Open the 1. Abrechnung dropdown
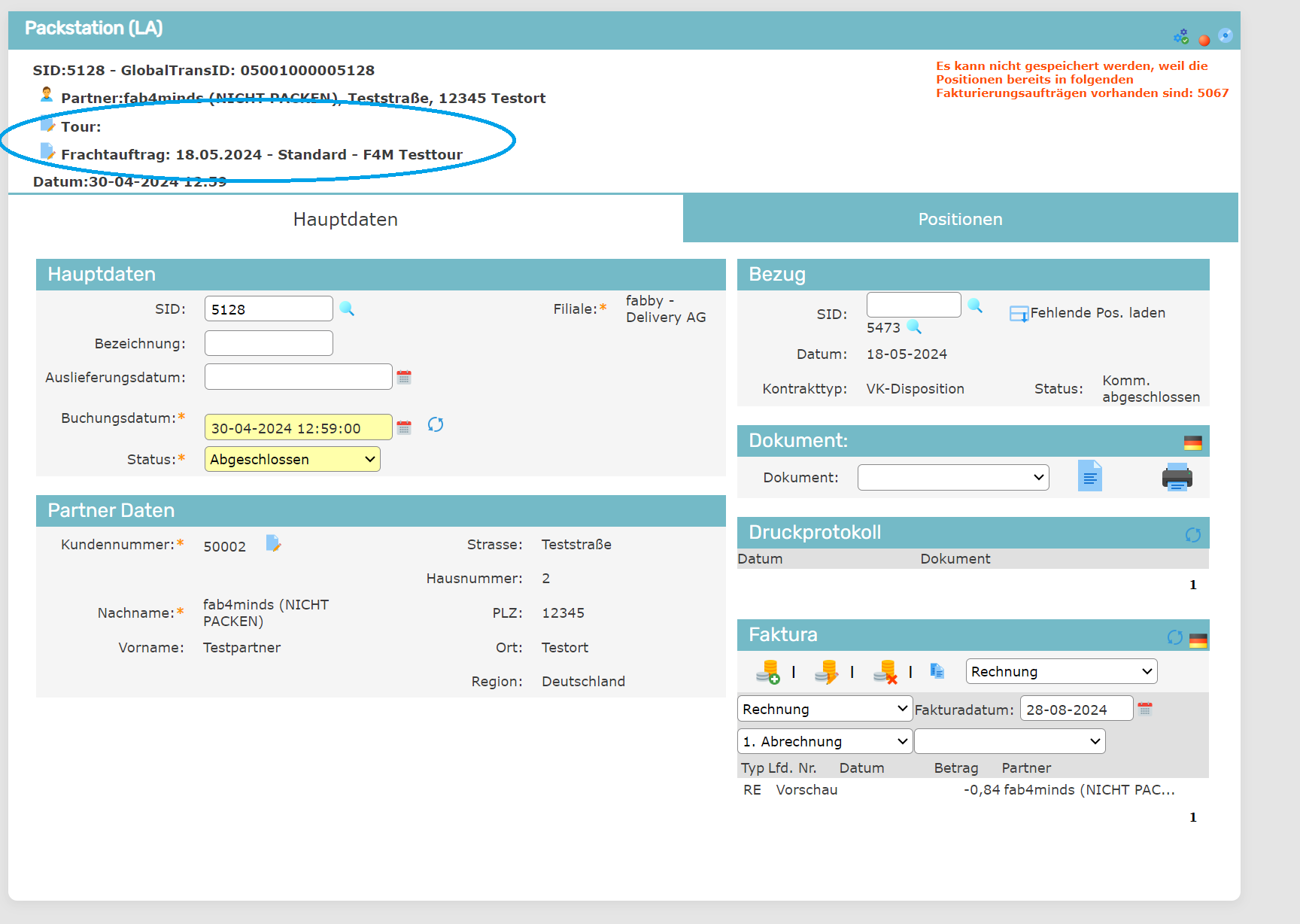This screenshot has width=1300, height=924. pos(825,741)
